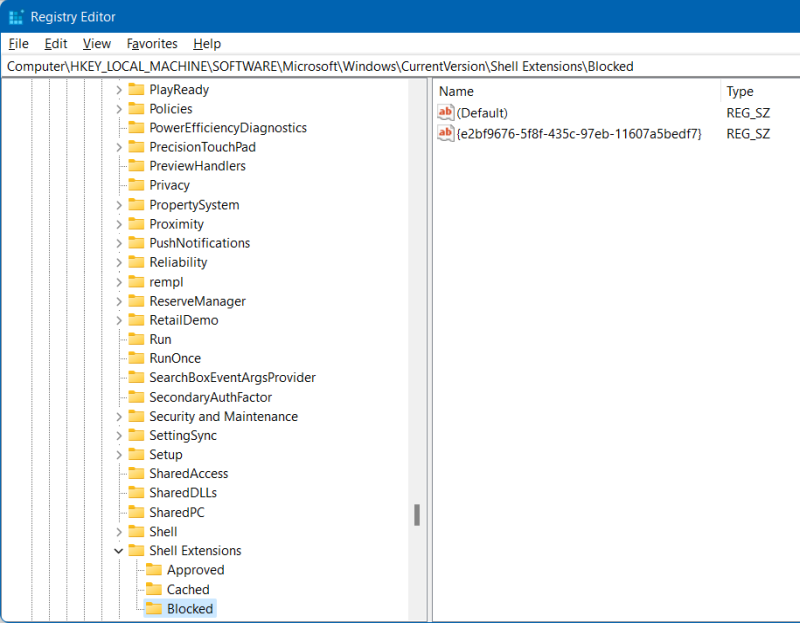Click the PlayReady folder icon
This screenshot has width=800, height=623.
[136, 90]
